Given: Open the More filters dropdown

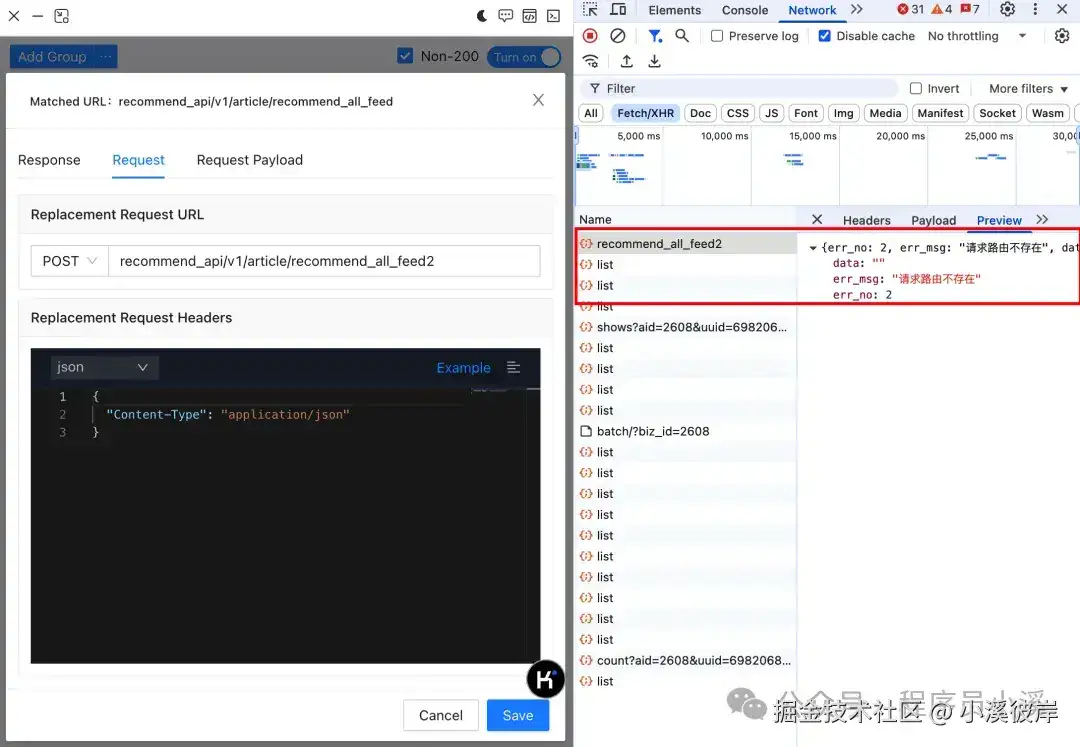Looking at the screenshot, I should pyautogui.click(x=1028, y=88).
